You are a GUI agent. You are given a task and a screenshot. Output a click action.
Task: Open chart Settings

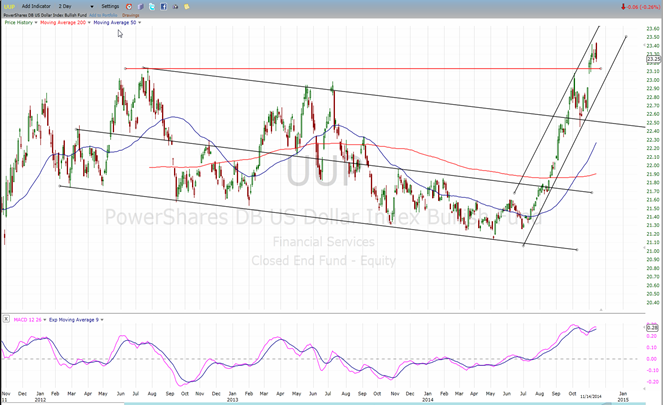coord(110,6)
